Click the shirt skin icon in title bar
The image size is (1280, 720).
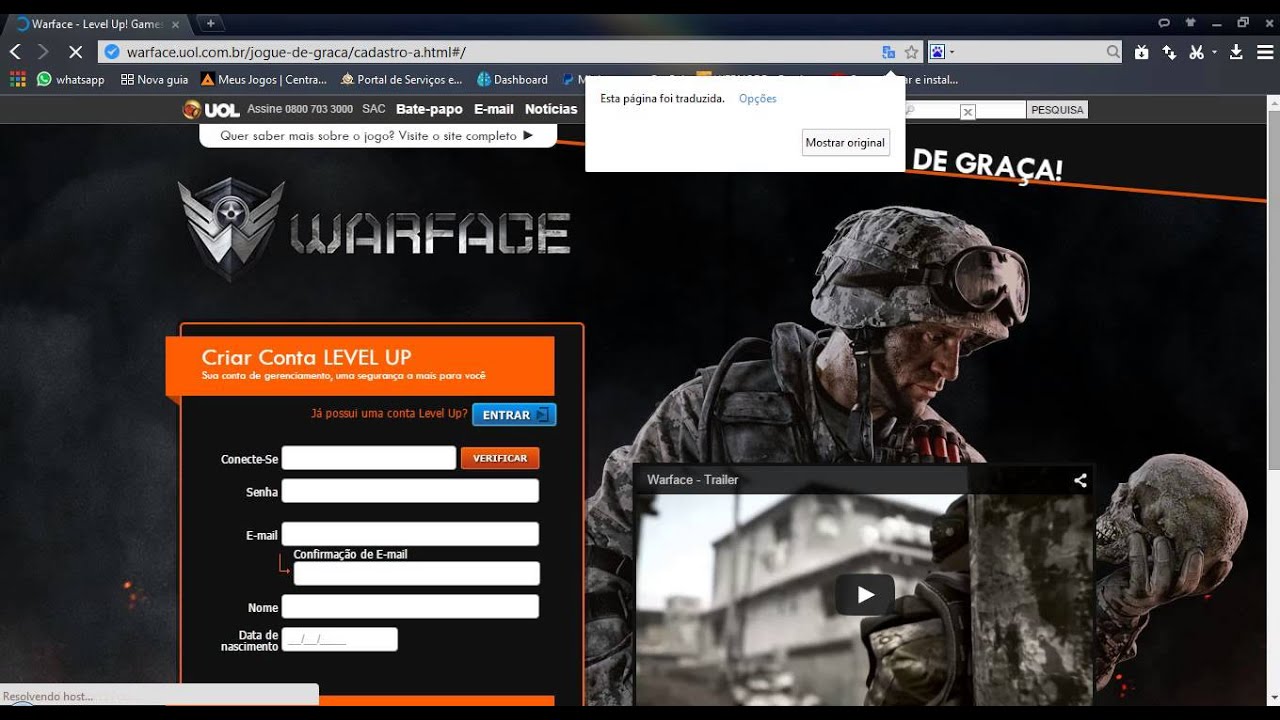pyautogui.click(x=1190, y=22)
